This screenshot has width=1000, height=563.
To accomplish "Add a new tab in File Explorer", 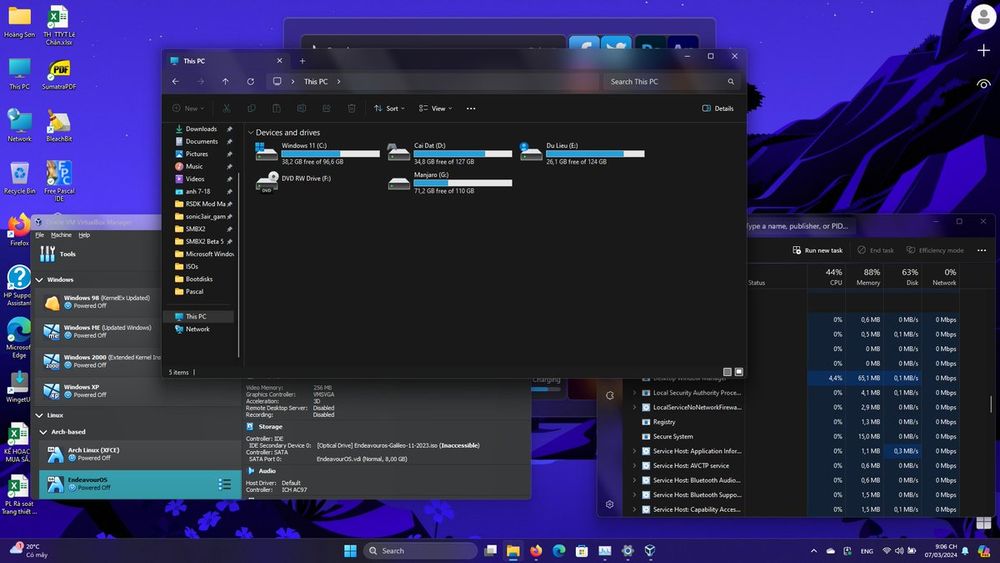I will 302,61.
